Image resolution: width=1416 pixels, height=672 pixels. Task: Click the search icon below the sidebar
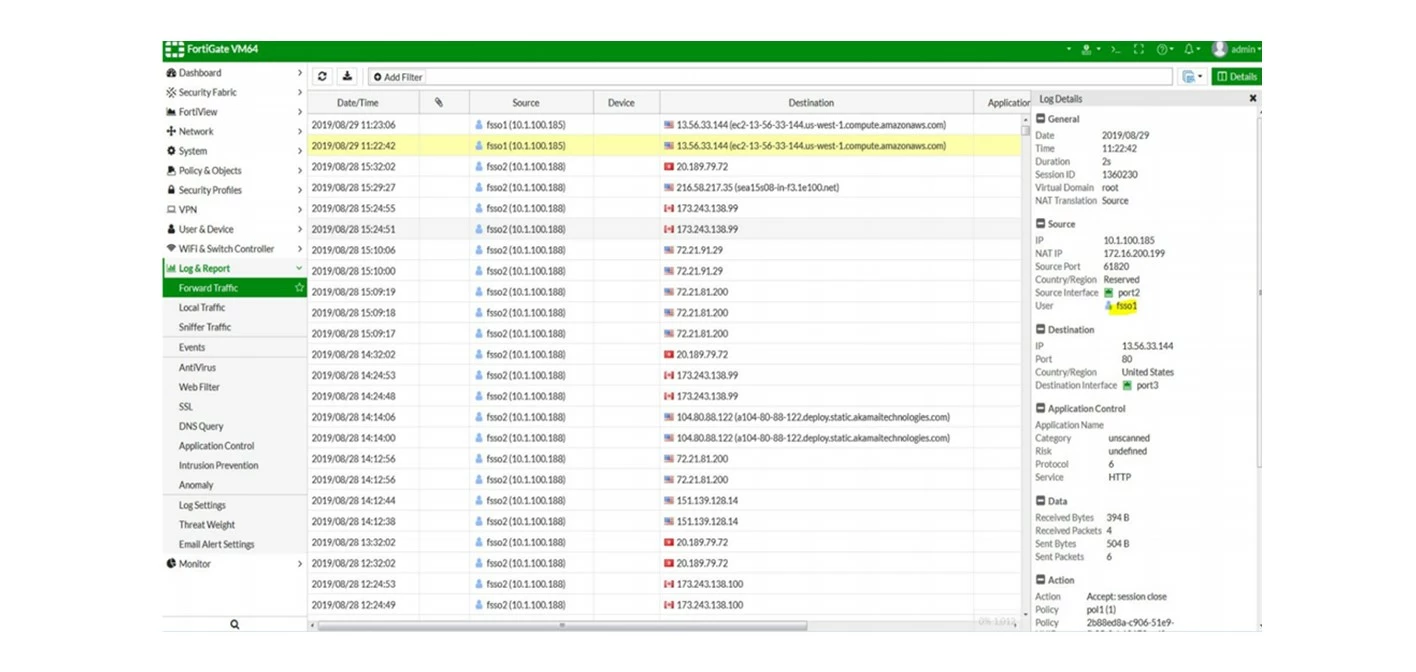pyautogui.click(x=235, y=624)
